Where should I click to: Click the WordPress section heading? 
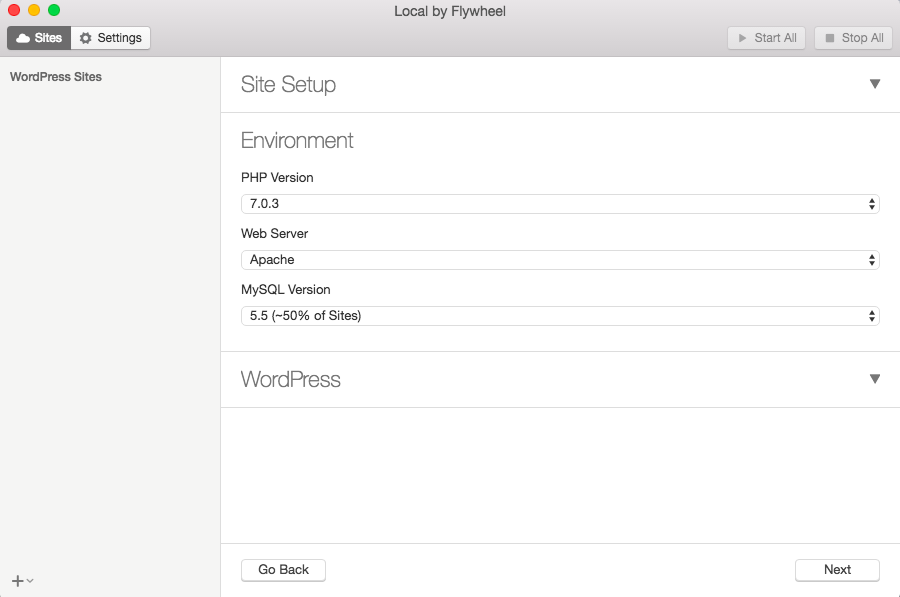[x=290, y=379]
